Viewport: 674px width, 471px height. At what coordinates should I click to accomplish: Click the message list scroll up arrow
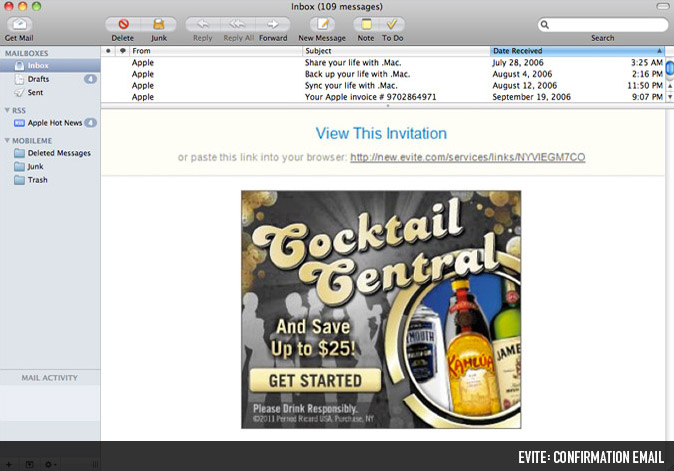[669, 86]
